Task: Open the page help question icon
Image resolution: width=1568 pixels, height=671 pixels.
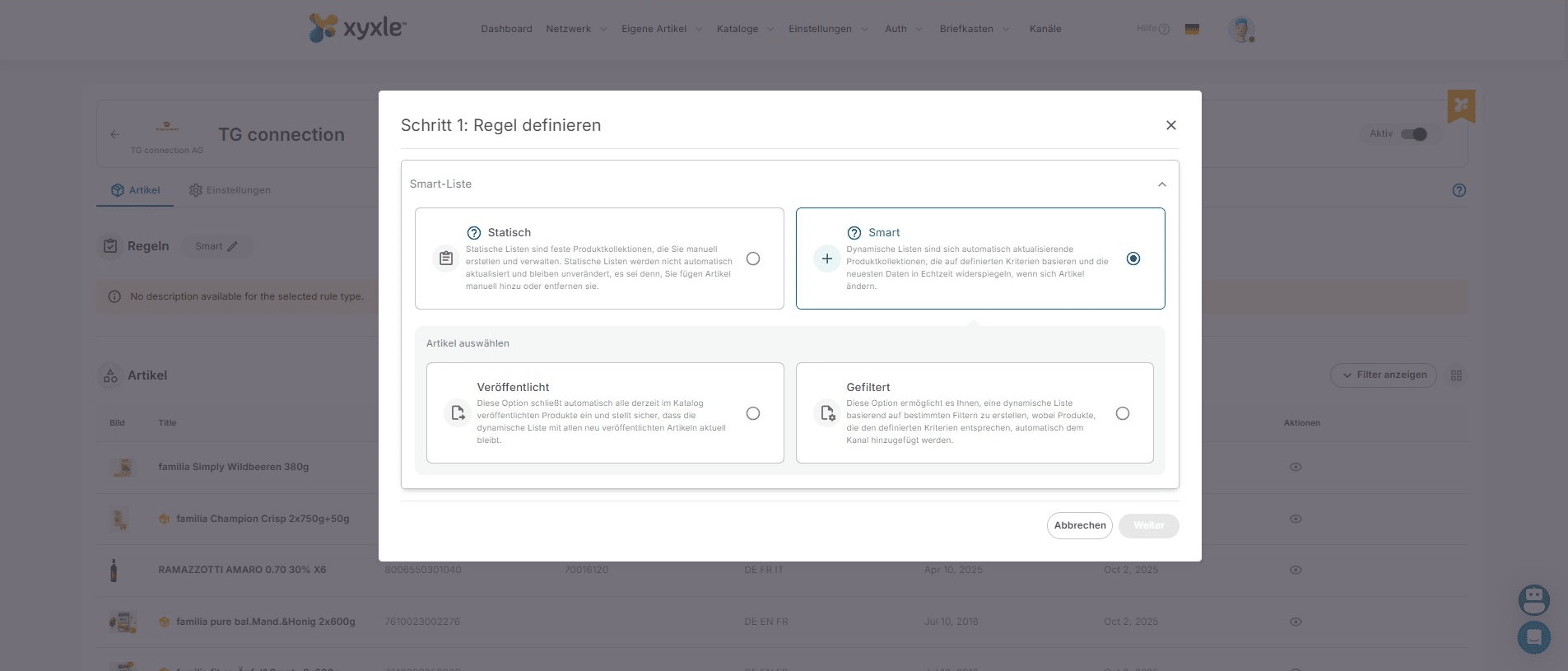Action: click(1459, 190)
